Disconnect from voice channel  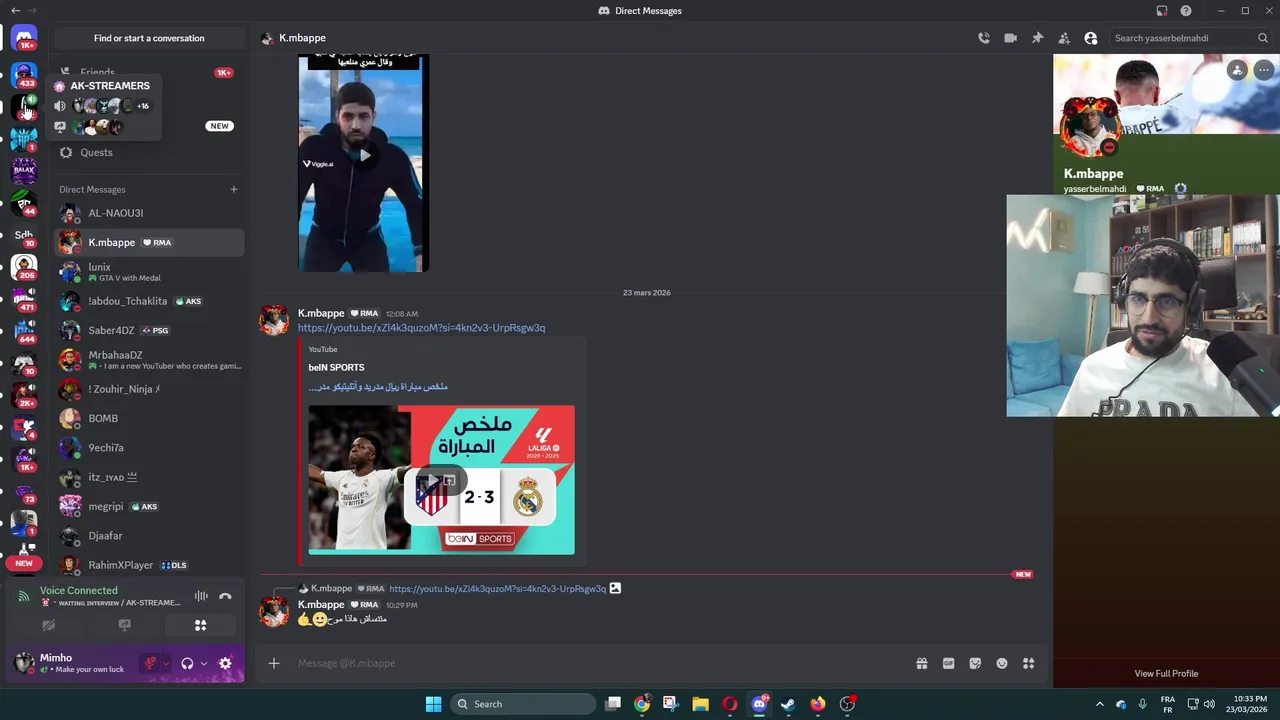pyautogui.click(x=225, y=596)
